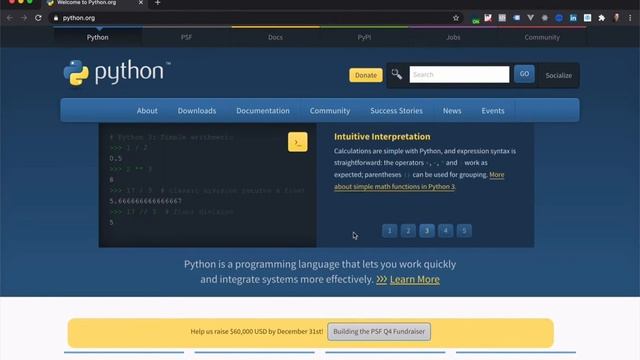The image size is (640, 360).
Task: Select the PSF top-bar tab
Action: click(x=186, y=37)
